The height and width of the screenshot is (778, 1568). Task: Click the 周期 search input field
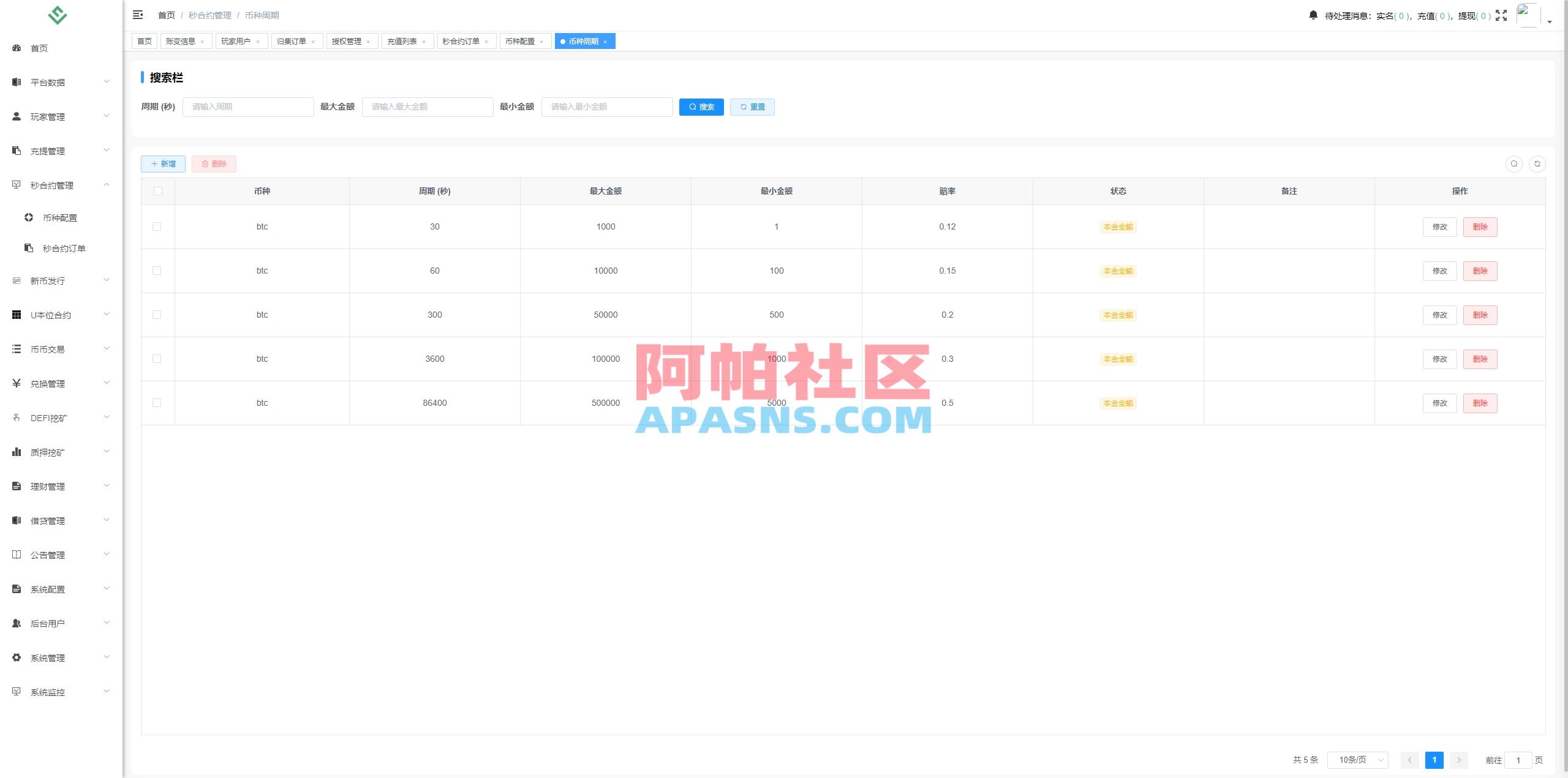point(247,107)
